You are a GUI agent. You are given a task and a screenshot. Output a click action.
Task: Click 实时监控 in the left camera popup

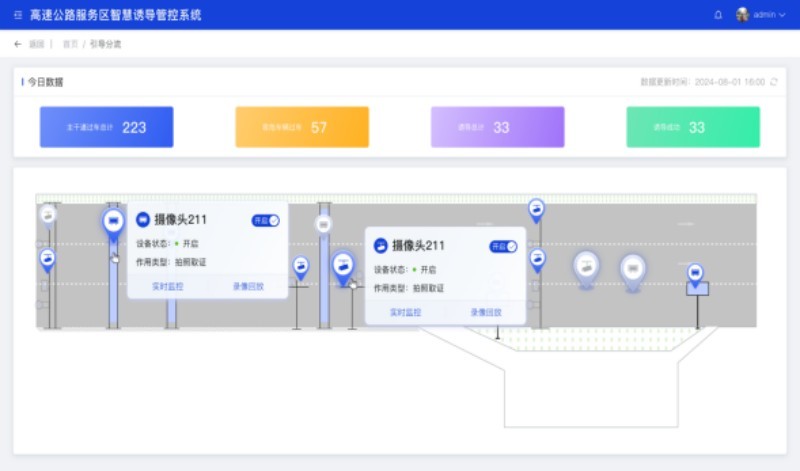(168, 286)
